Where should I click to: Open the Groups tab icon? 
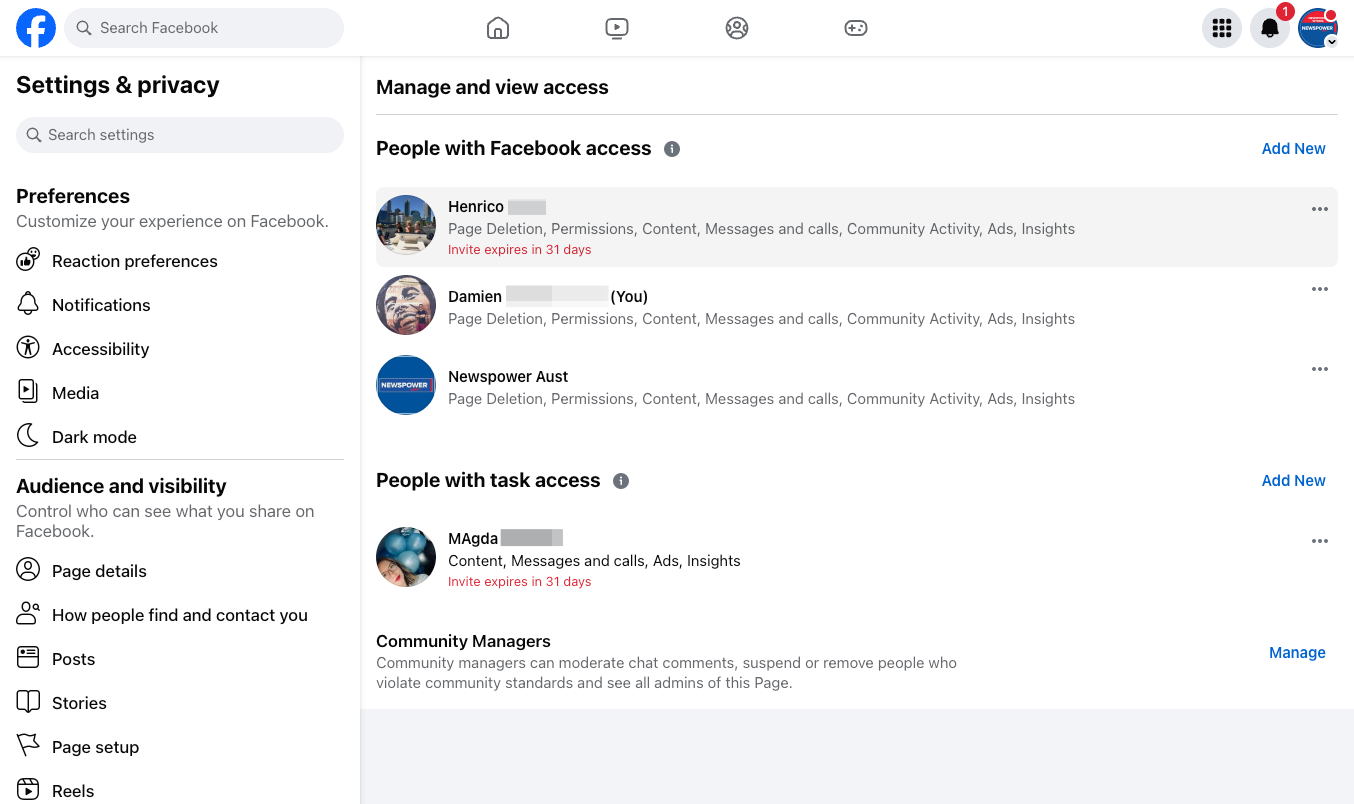tap(737, 28)
